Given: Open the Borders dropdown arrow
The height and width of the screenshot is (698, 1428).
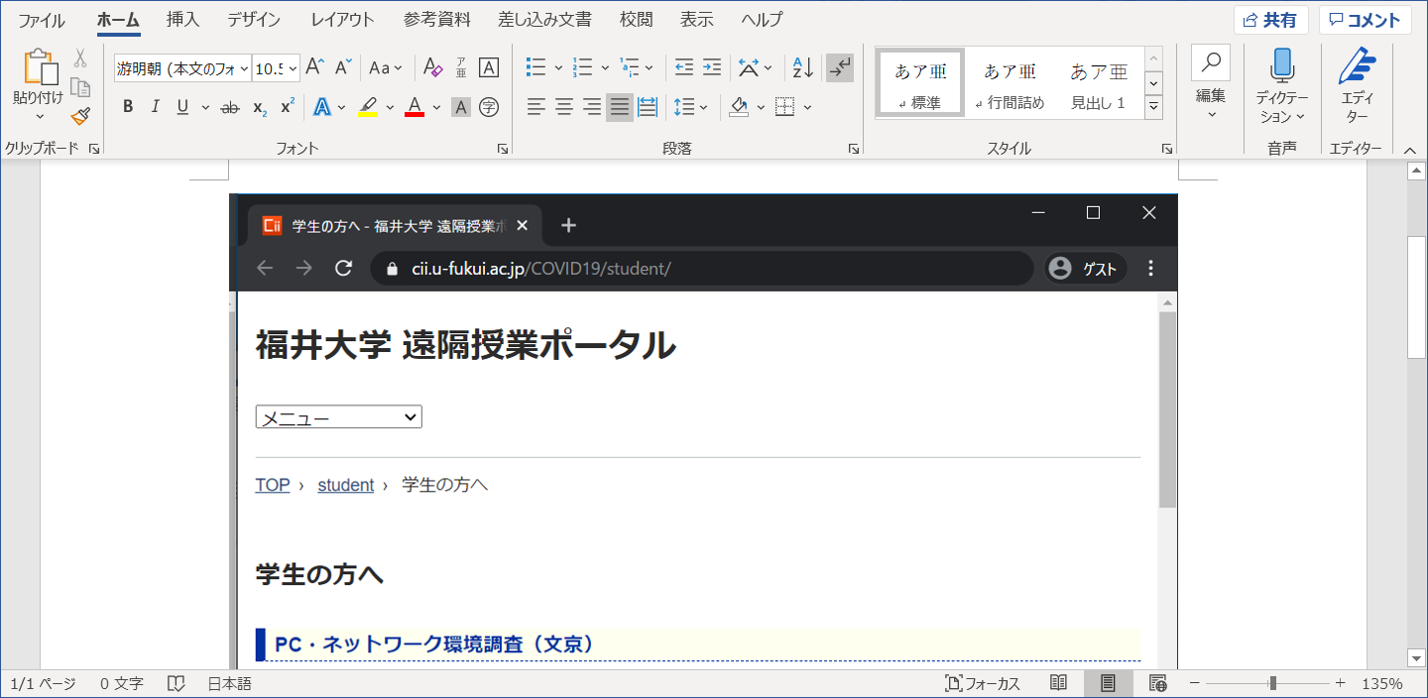Looking at the screenshot, I should pos(808,107).
